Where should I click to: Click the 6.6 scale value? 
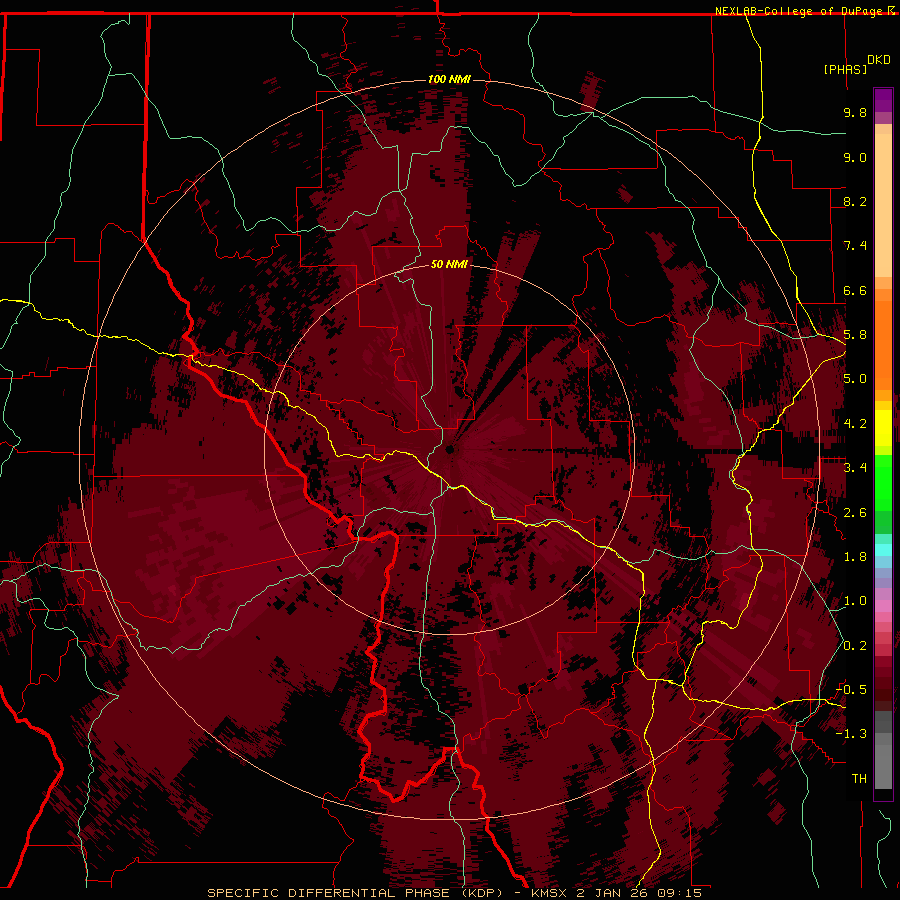(855, 290)
